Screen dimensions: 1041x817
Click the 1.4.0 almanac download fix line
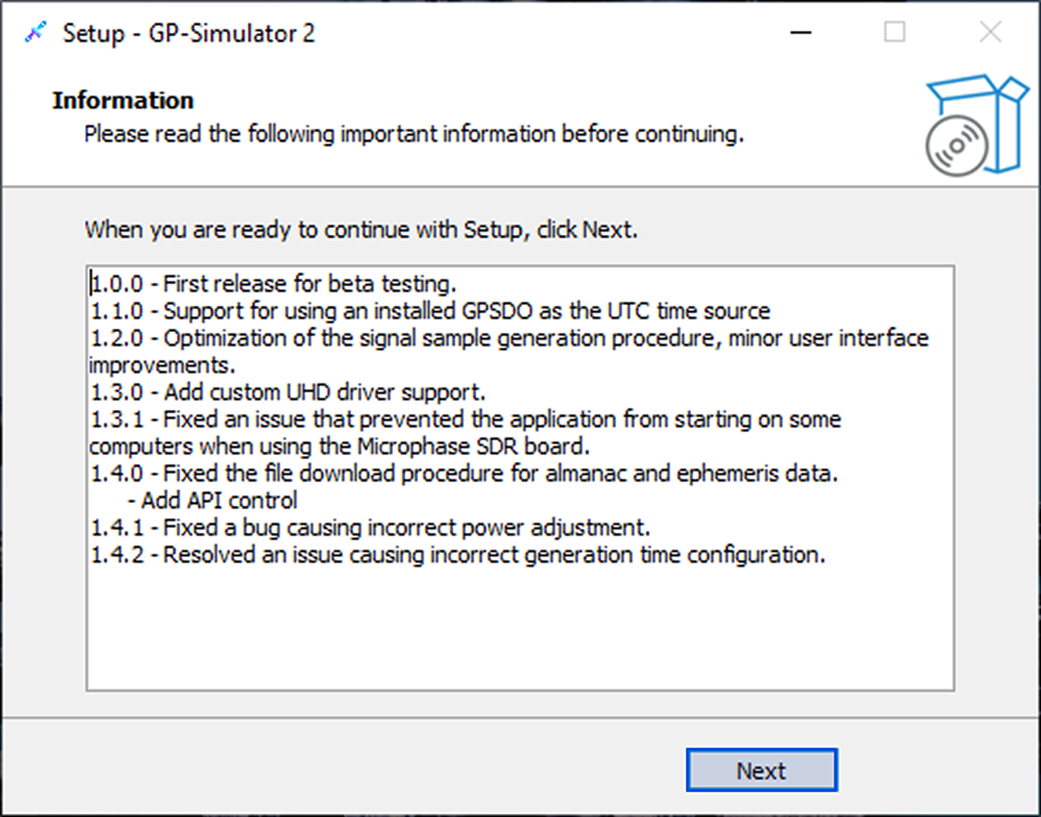click(462, 473)
